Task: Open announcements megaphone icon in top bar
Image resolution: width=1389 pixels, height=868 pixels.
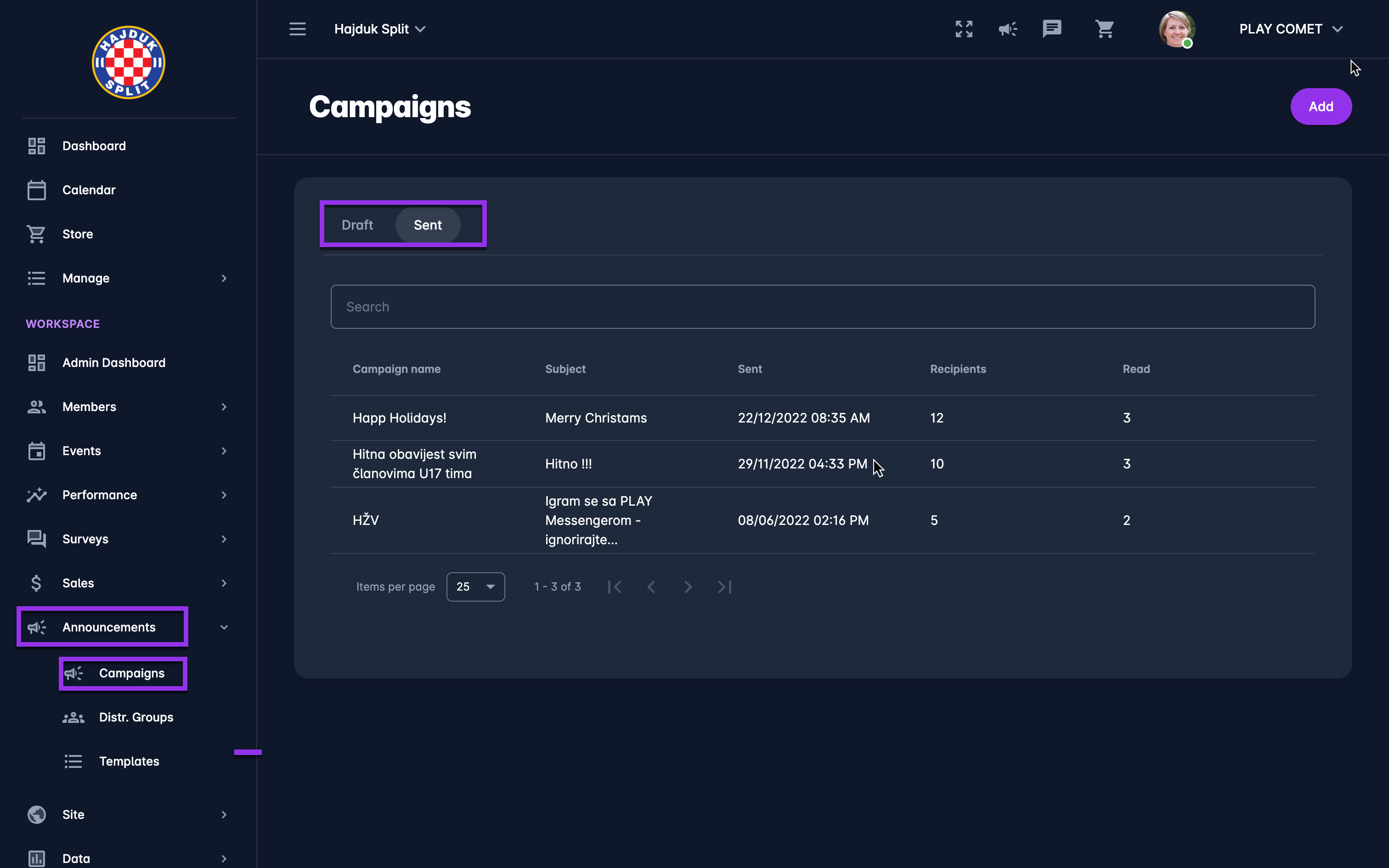Action: (1007, 28)
